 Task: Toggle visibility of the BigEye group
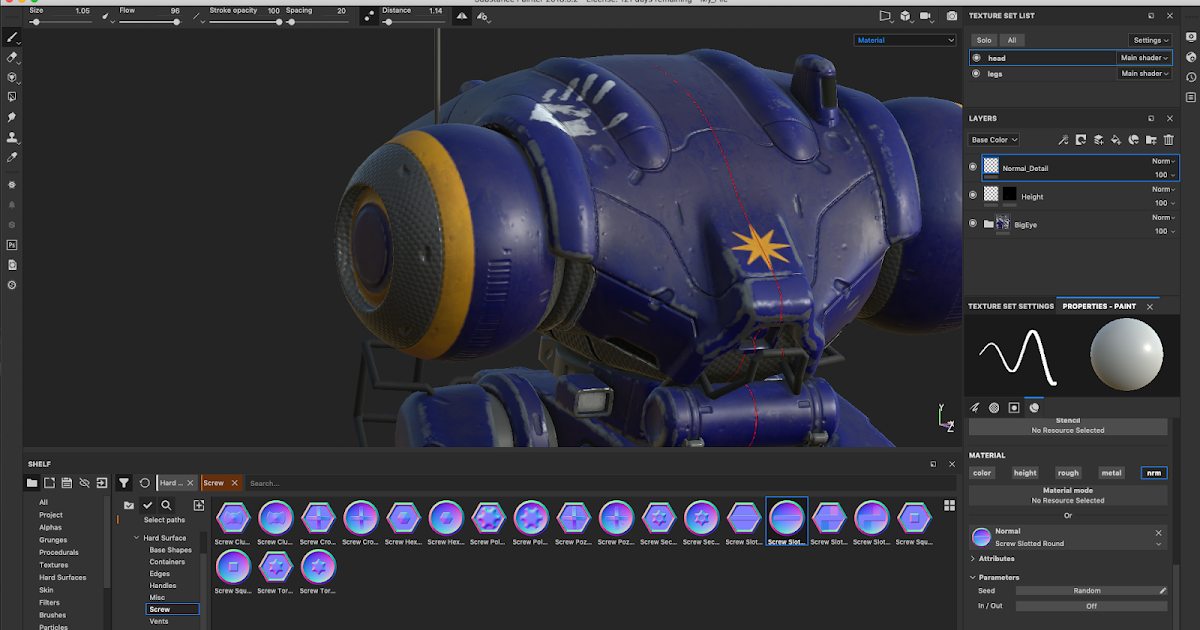click(x=972, y=222)
